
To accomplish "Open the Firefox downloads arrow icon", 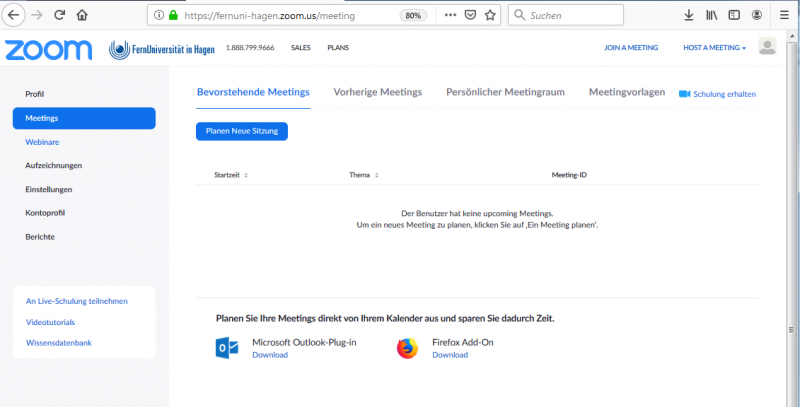I will pos(689,15).
